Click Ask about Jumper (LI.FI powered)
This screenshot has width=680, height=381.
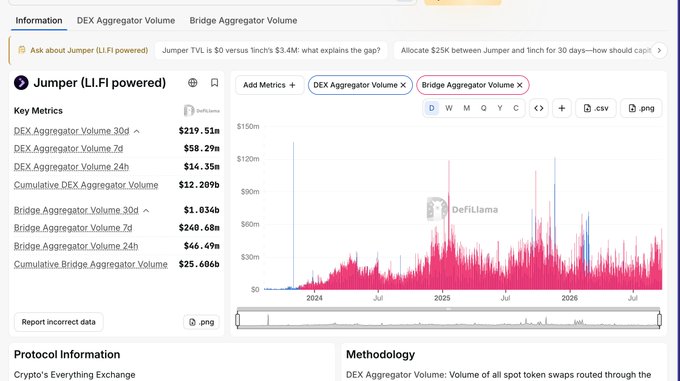(89, 50)
